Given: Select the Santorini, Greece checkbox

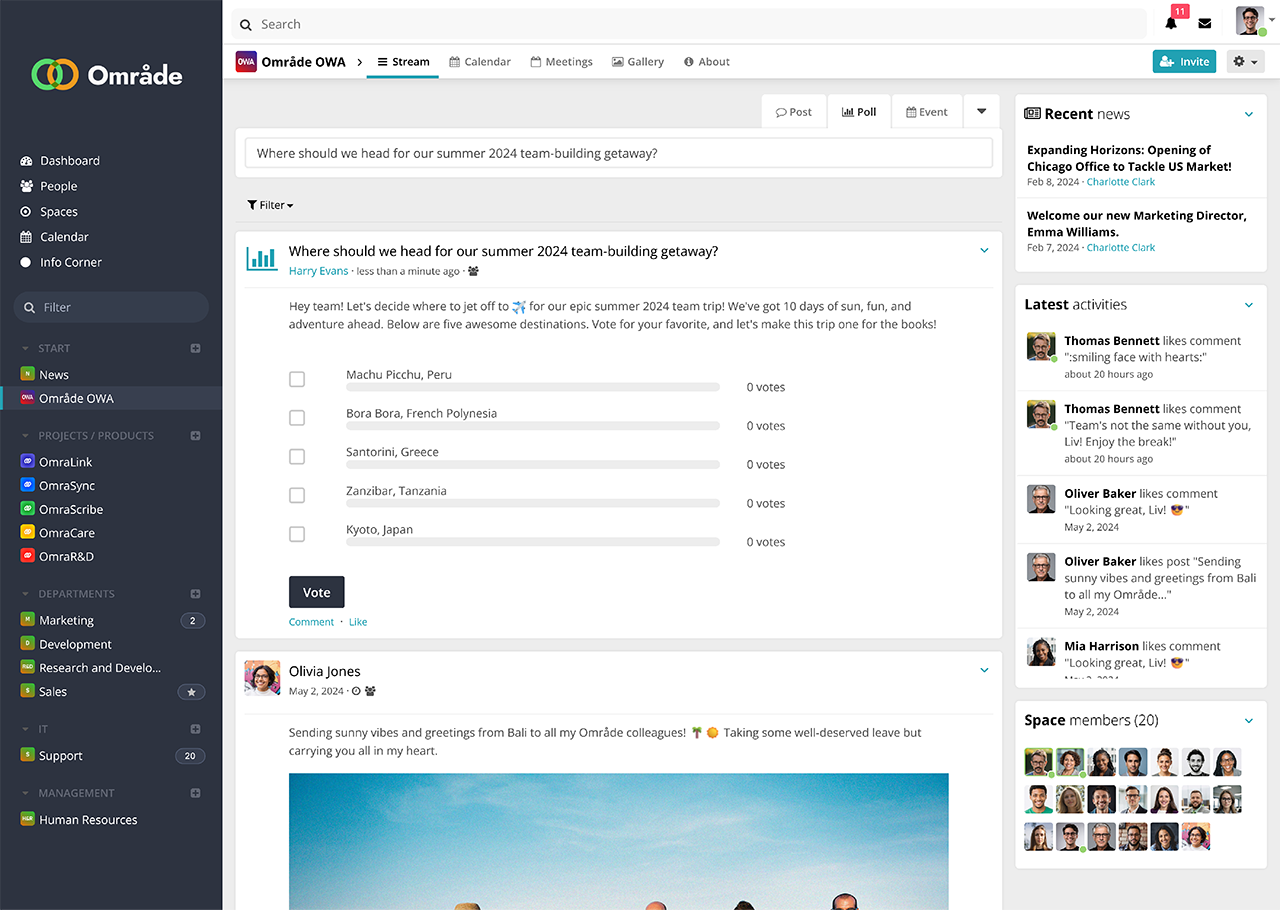Looking at the screenshot, I should pyautogui.click(x=297, y=457).
